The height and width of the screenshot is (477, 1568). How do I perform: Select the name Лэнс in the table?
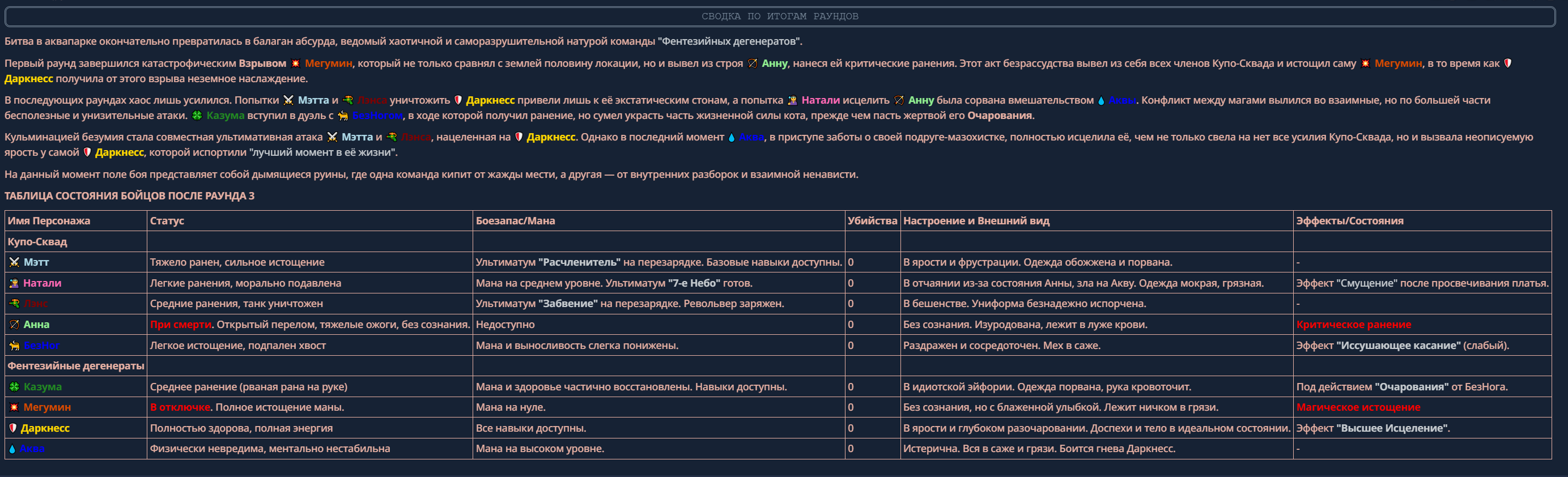(35, 304)
